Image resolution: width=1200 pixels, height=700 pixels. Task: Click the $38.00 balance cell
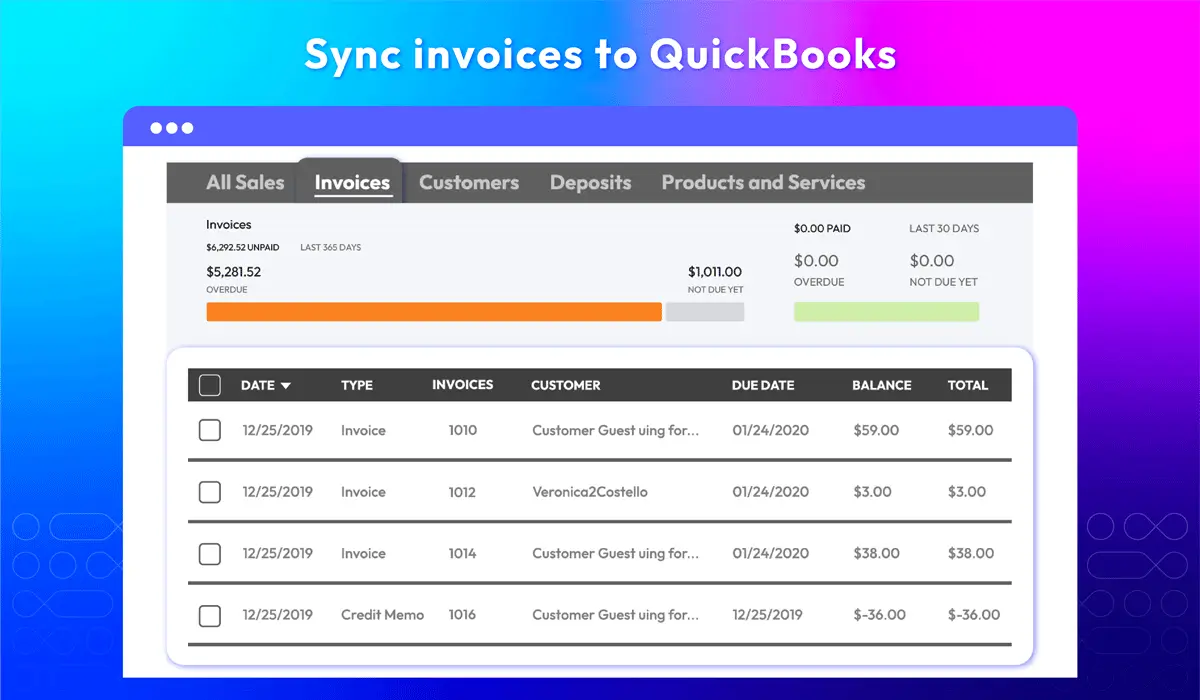[876, 554]
